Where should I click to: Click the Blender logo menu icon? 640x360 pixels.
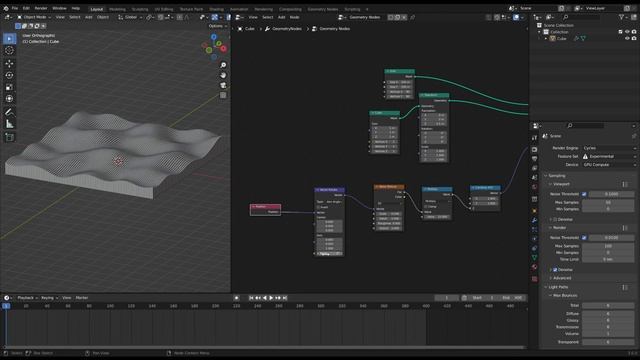point(6,8)
